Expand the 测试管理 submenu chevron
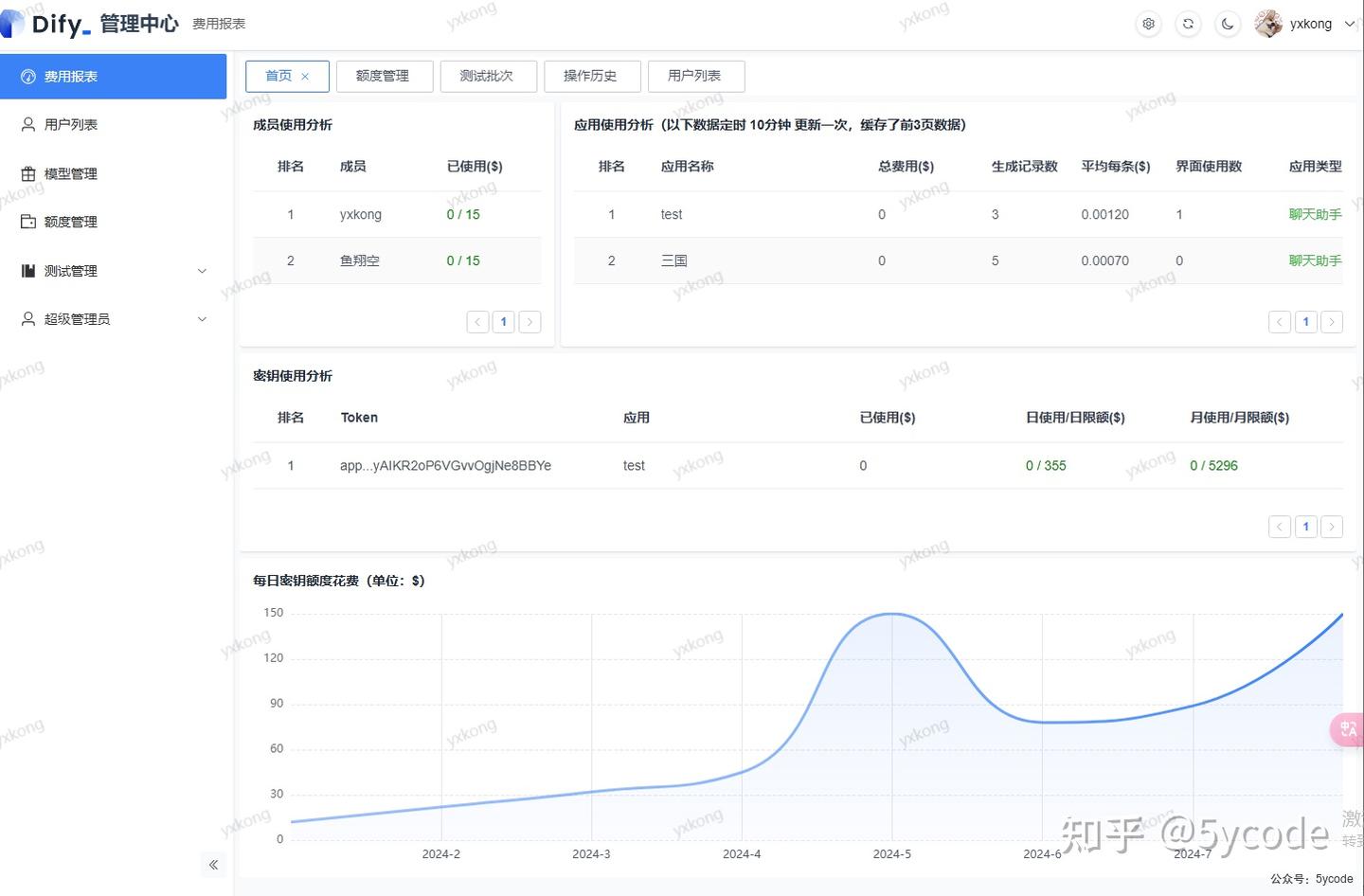The image size is (1364, 896). [x=202, y=271]
